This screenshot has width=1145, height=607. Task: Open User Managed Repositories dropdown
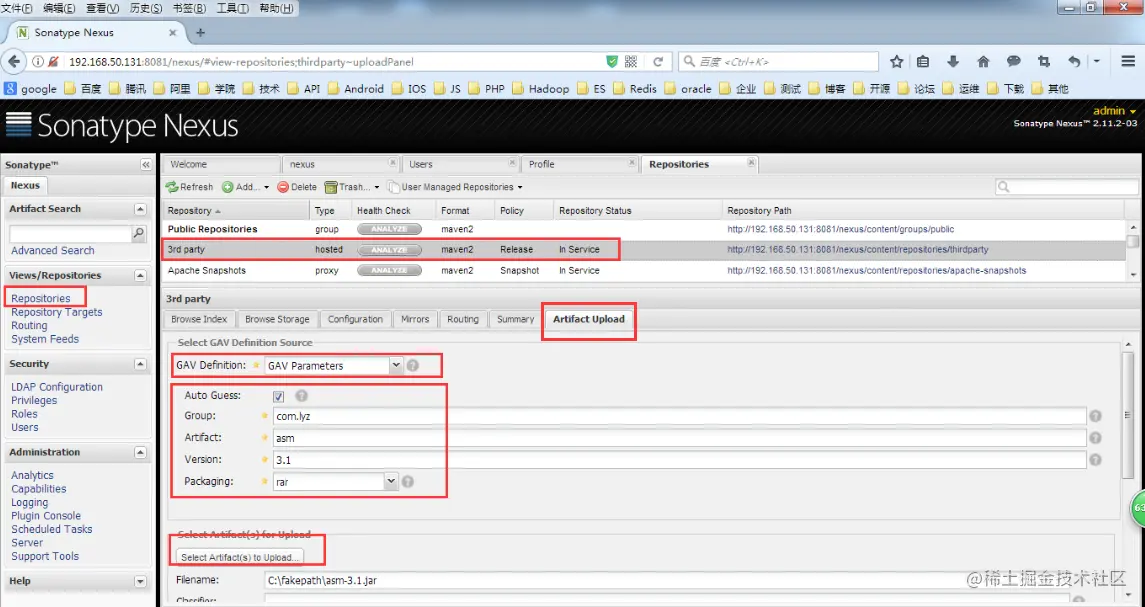(x=455, y=187)
